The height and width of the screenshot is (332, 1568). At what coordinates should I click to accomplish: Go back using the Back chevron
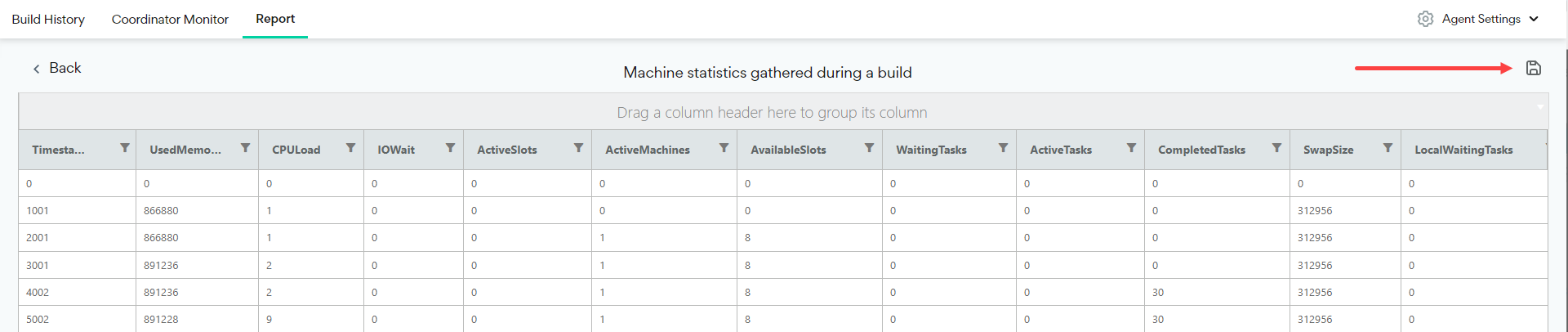tap(36, 69)
